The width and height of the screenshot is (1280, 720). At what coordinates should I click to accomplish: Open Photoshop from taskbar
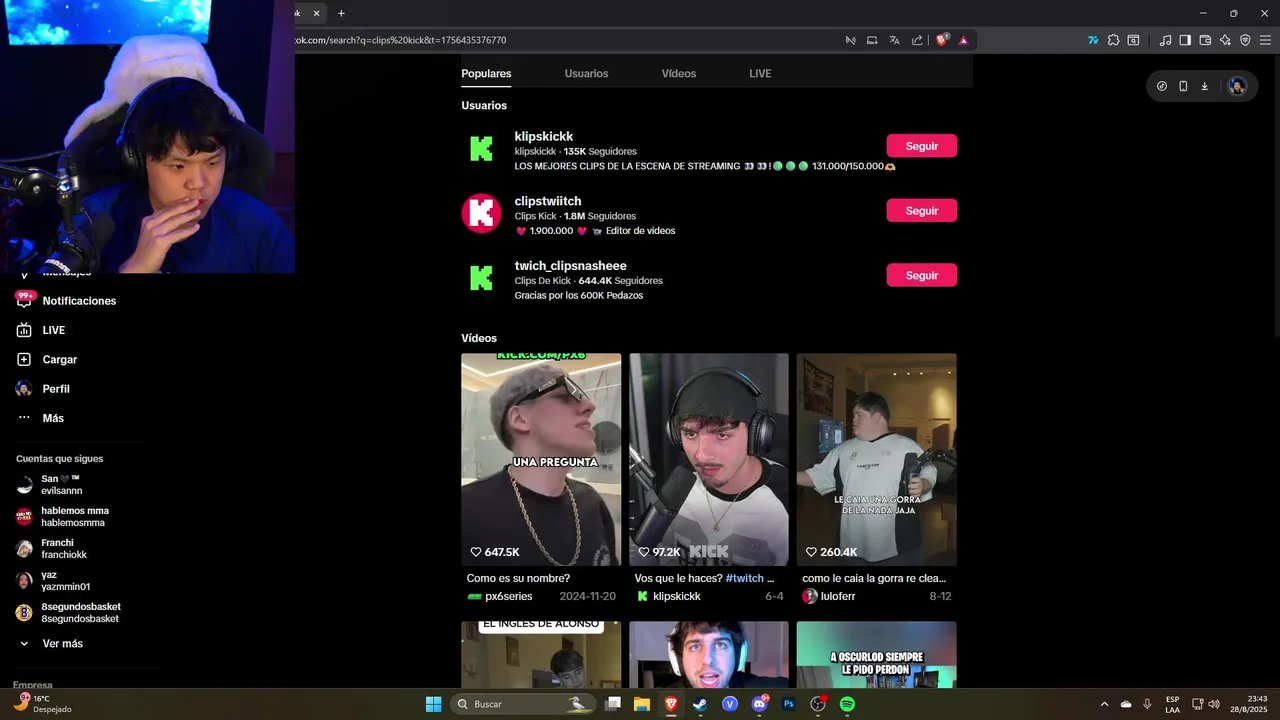[x=788, y=704]
